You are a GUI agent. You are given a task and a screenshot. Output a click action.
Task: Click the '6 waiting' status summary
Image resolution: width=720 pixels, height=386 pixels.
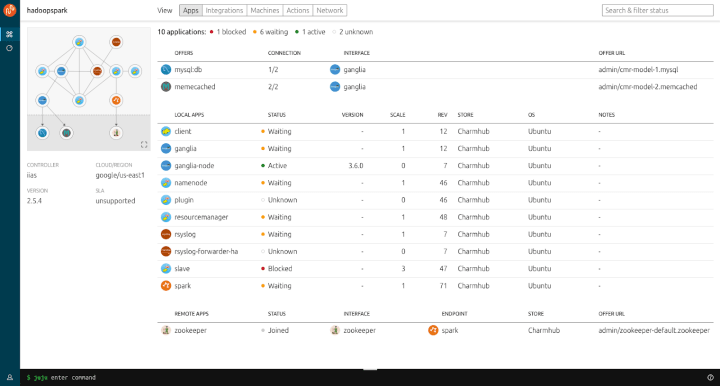[270, 32]
